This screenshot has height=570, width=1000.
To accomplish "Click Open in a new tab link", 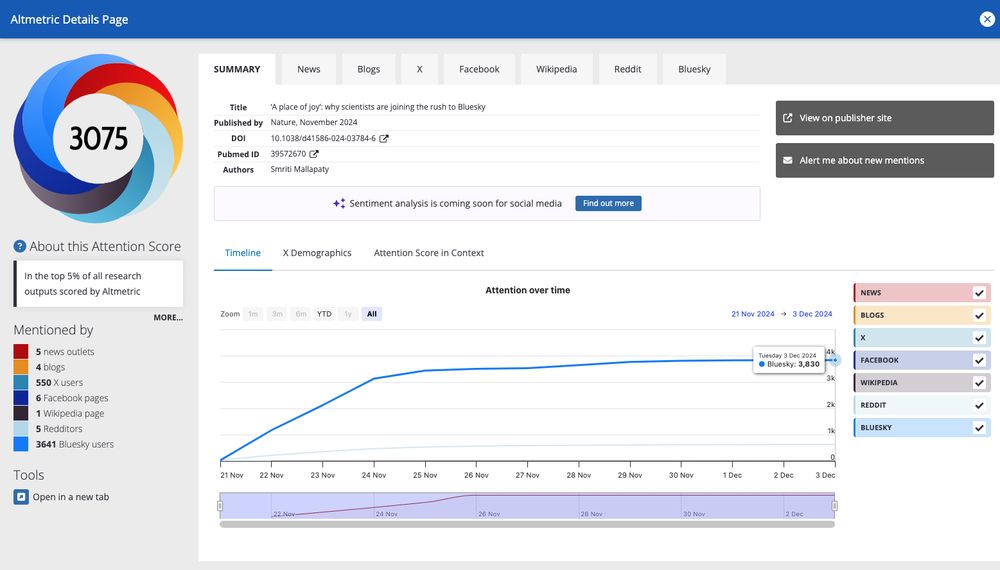I will coord(71,497).
